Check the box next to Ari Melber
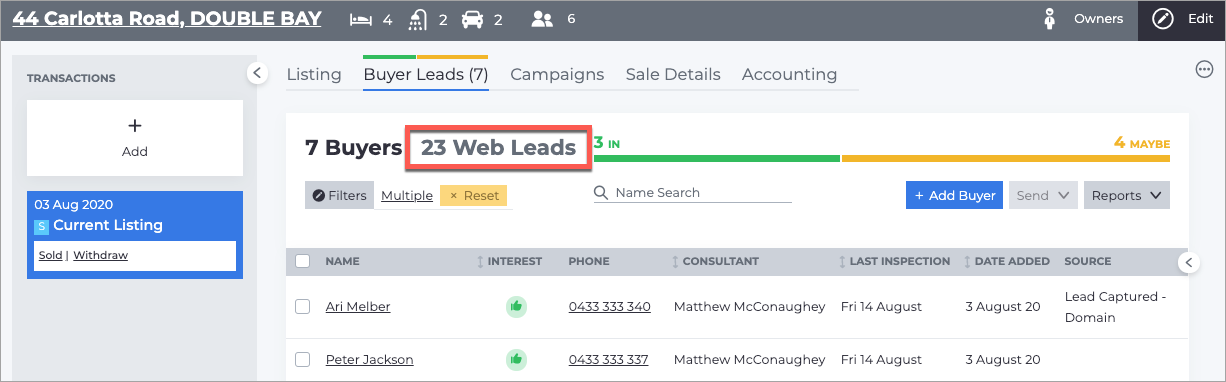The image size is (1226, 382). tap(303, 307)
